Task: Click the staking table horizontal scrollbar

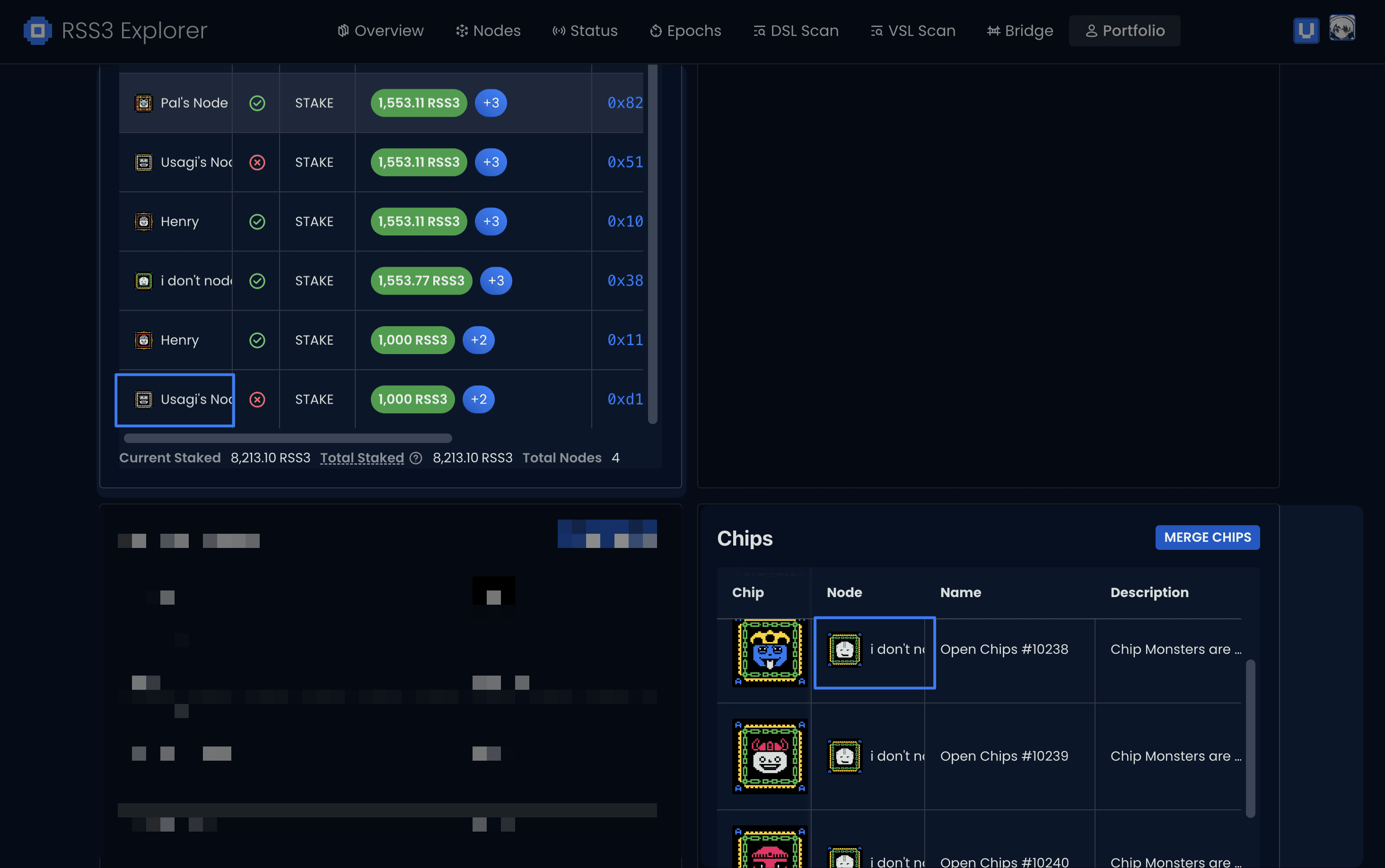Action: tap(288, 439)
